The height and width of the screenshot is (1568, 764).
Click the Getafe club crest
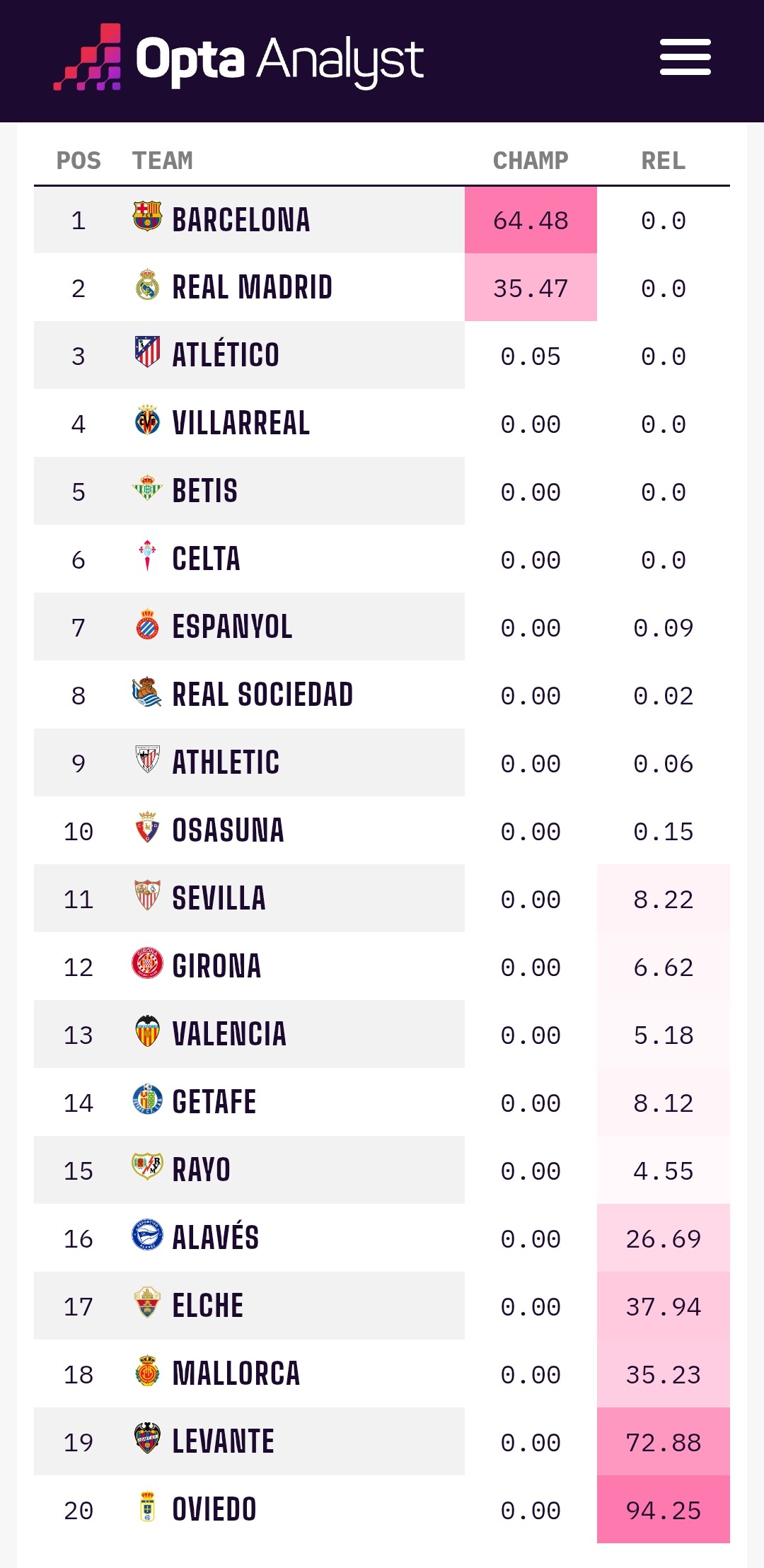[147, 1099]
